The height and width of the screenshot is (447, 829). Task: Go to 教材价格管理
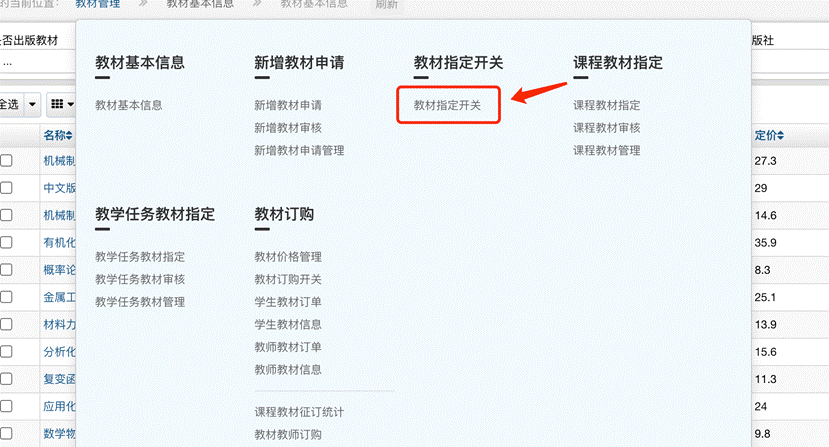[x=288, y=257]
